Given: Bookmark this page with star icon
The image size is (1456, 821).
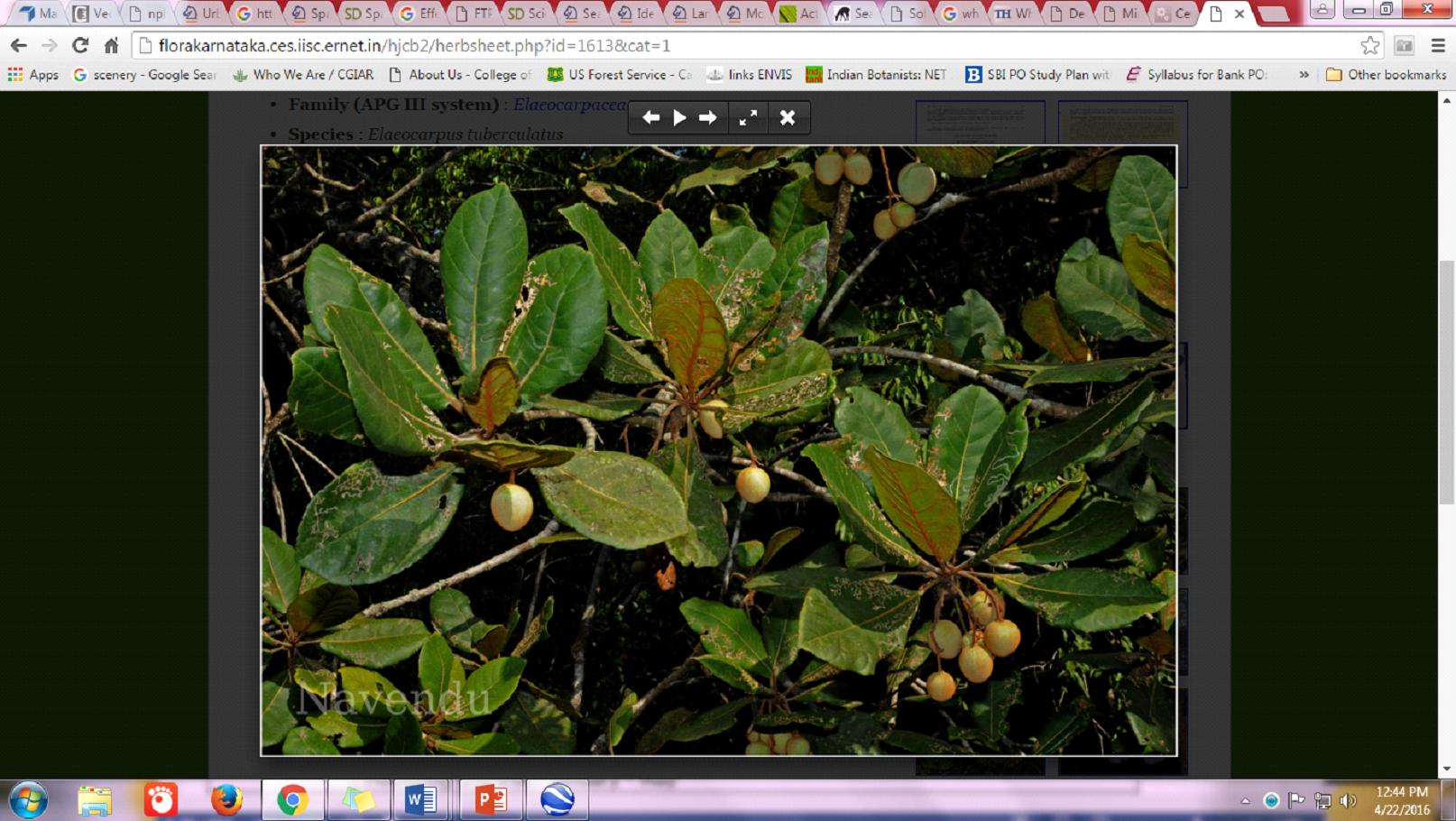Looking at the screenshot, I should [1369, 45].
